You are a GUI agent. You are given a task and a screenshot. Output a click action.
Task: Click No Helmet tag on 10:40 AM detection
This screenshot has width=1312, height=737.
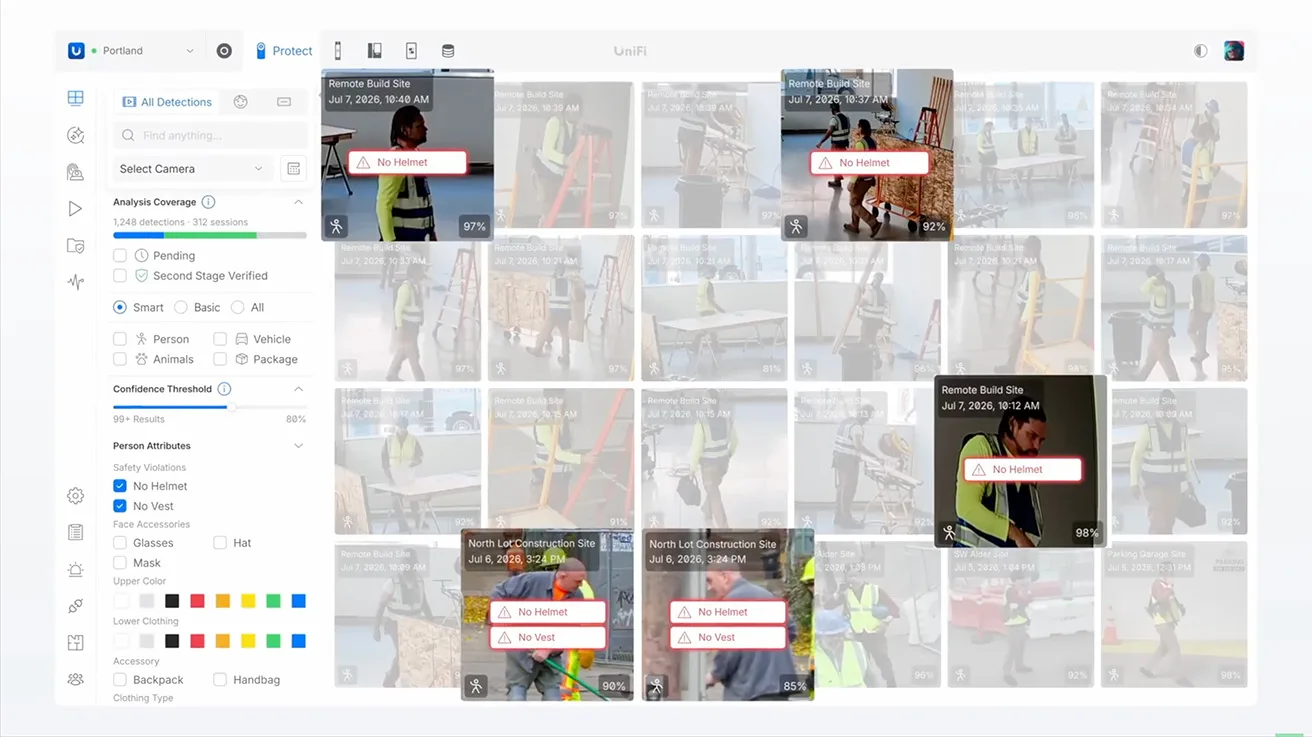pyautogui.click(x=407, y=162)
